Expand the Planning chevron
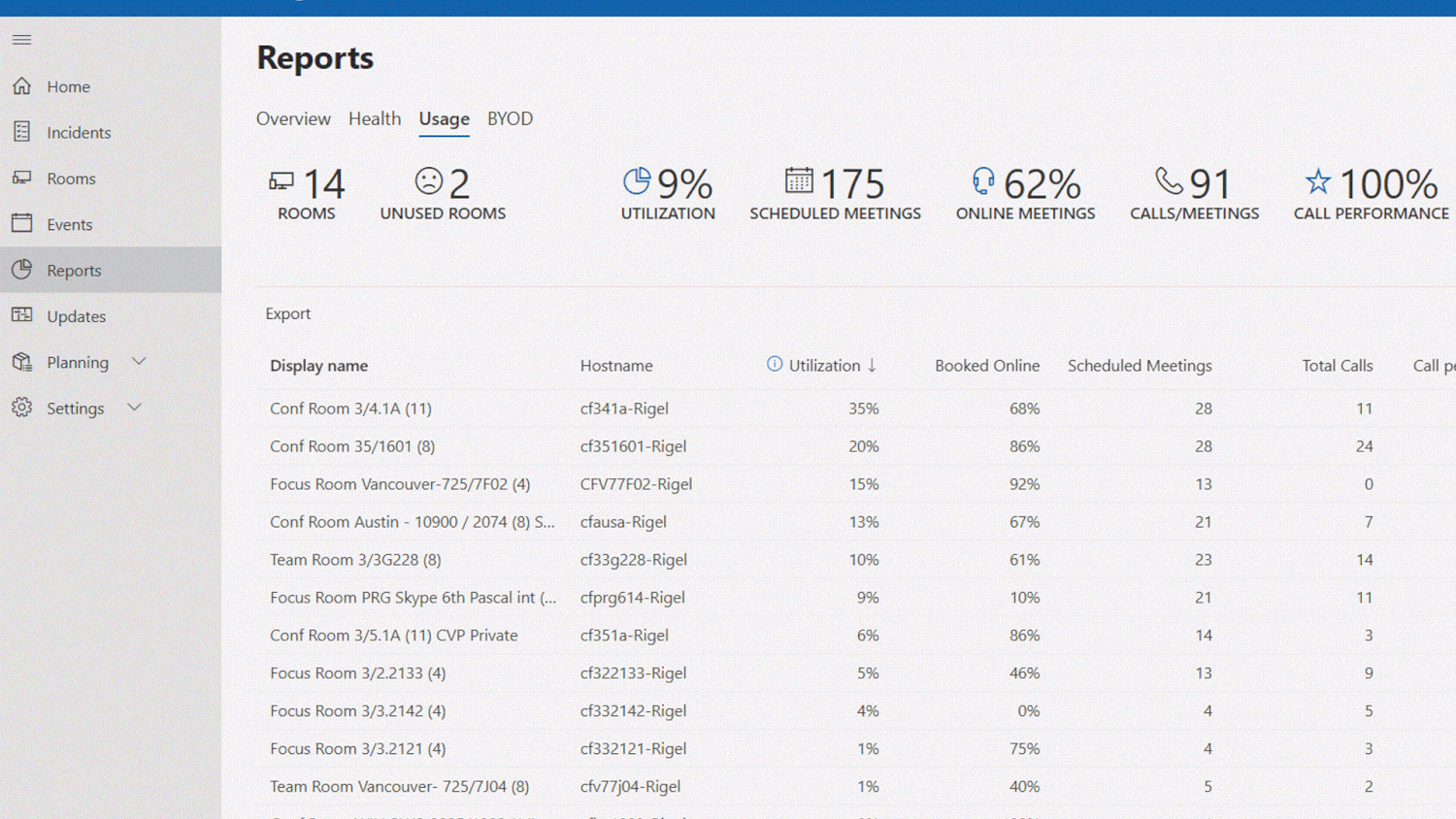Viewport: 1456px width, 819px height. tap(139, 361)
